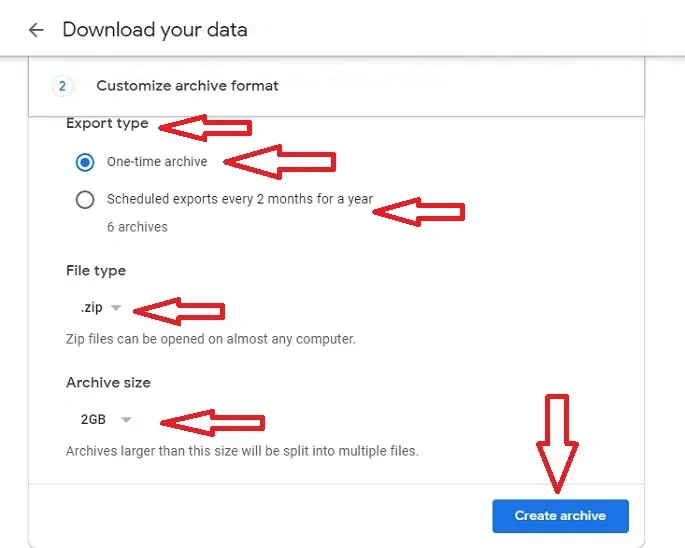Click the red arrow beside Export type
The width and height of the screenshot is (685, 548).
click(206, 127)
